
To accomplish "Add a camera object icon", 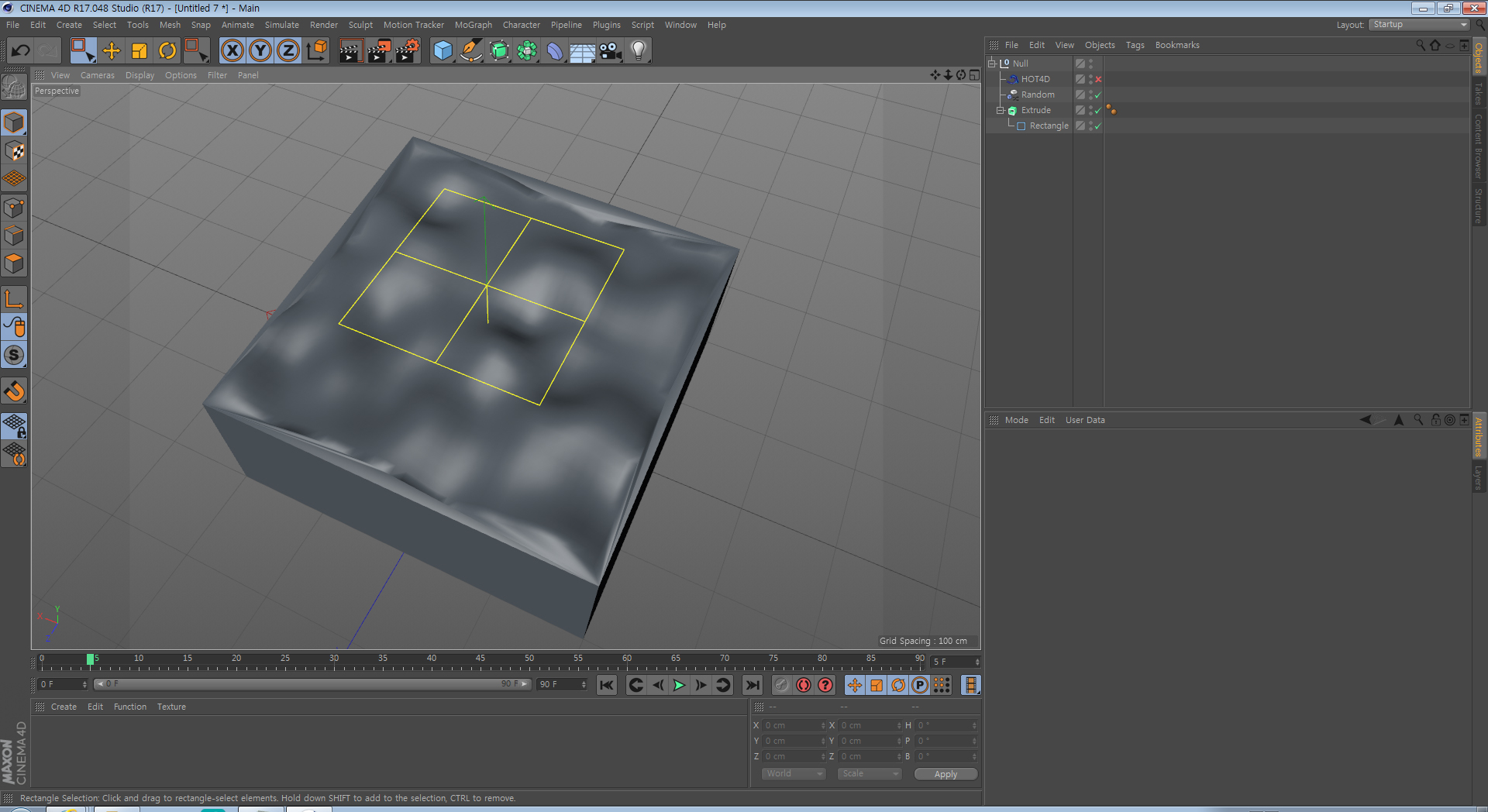I will (x=611, y=51).
